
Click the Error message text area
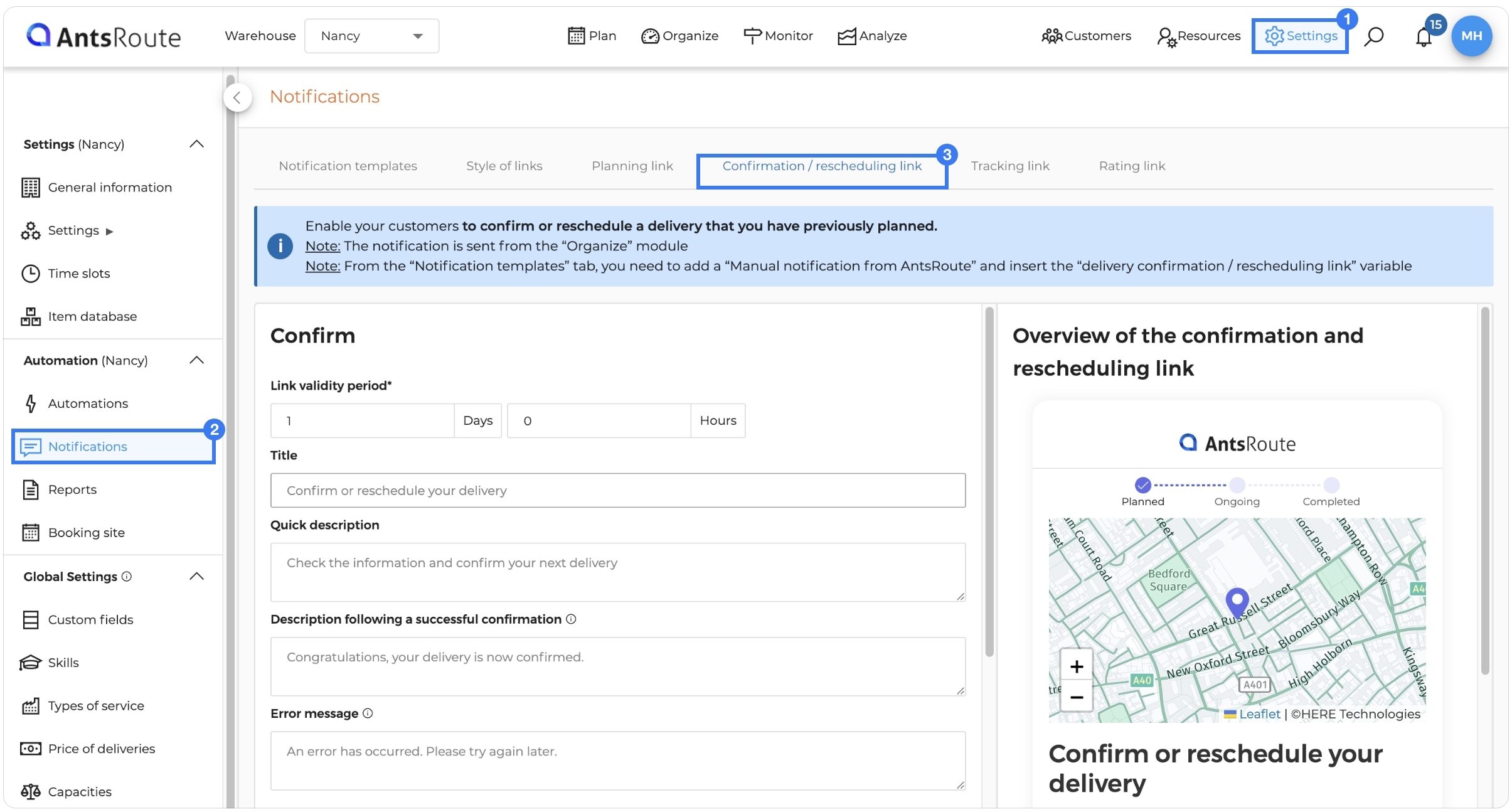coord(617,760)
